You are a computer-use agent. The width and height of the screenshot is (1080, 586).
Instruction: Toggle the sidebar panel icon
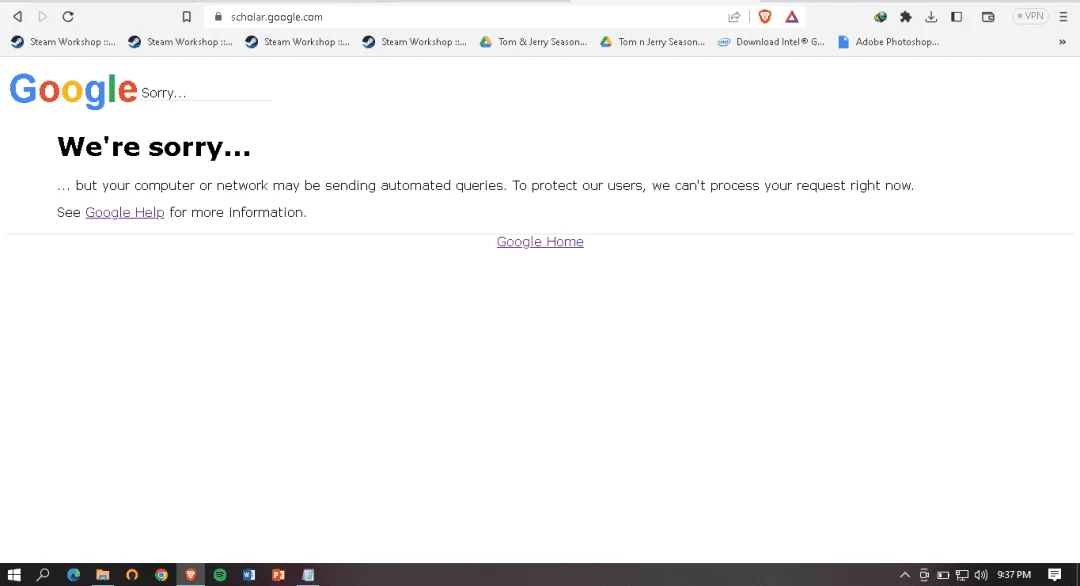tap(957, 17)
